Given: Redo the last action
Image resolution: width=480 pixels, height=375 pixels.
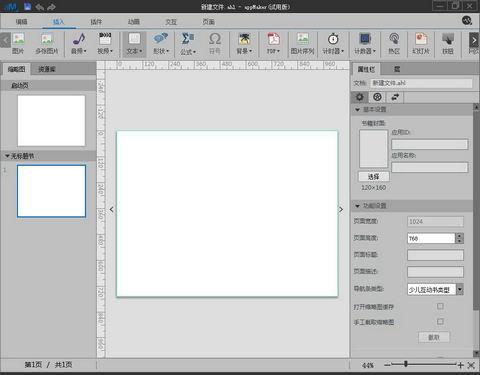Looking at the screenshot, I should click(x=51, y=7).
